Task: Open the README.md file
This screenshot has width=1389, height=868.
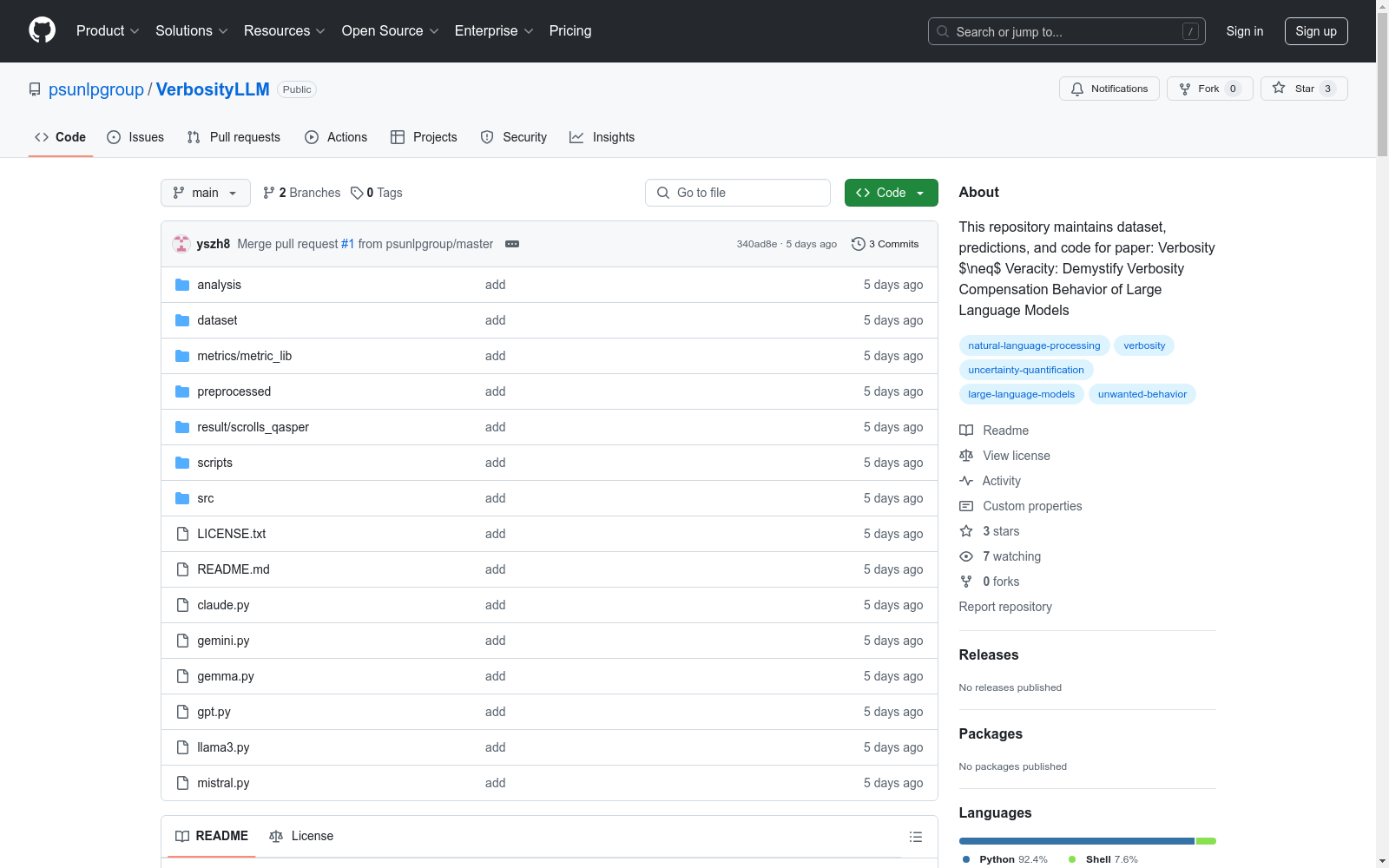Action: point(234,569)
